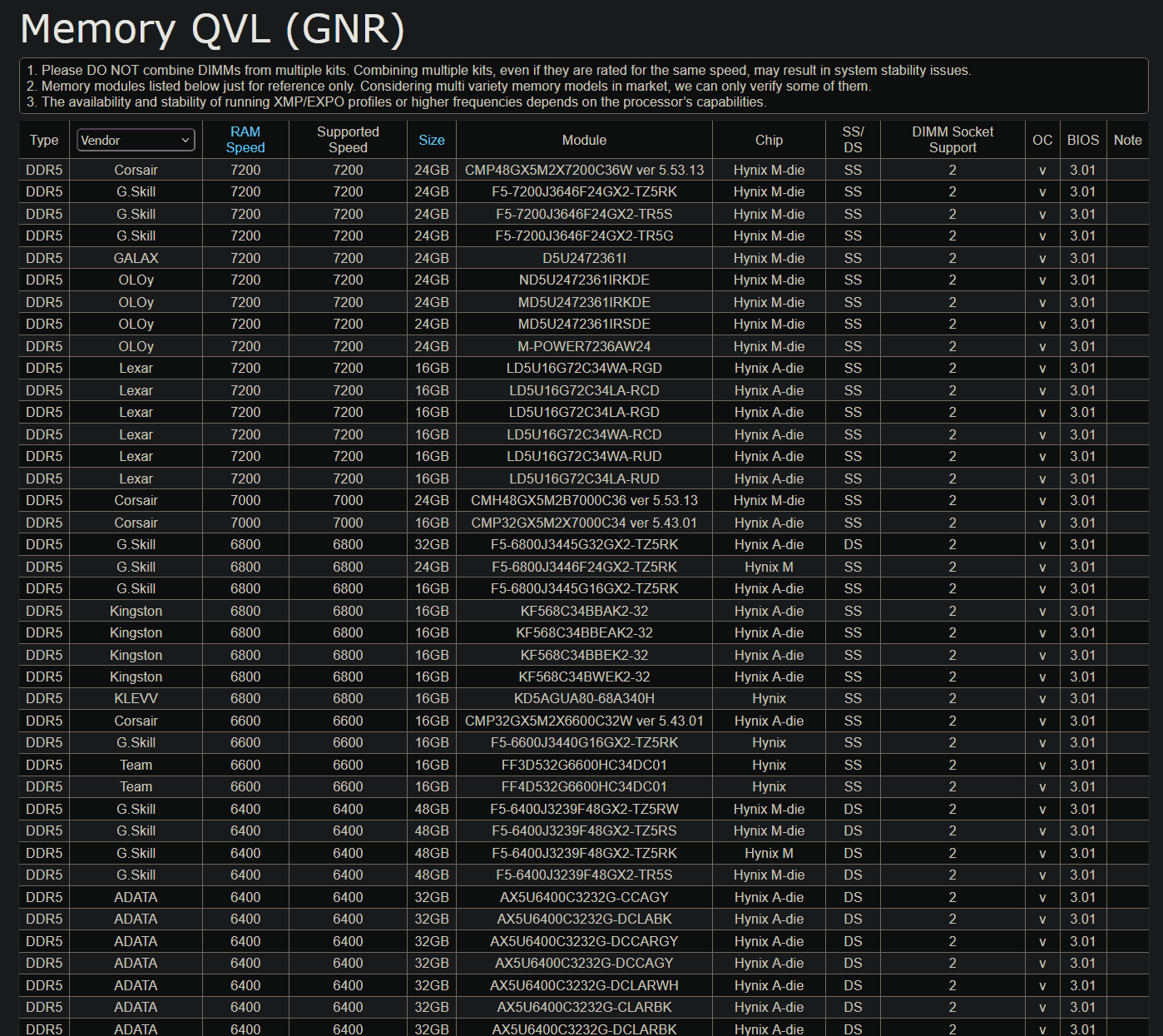Select module F5-6800J3445G32GX2-TZ5RK
The image size is (1163, 1036).
click(x=584, y=544)
